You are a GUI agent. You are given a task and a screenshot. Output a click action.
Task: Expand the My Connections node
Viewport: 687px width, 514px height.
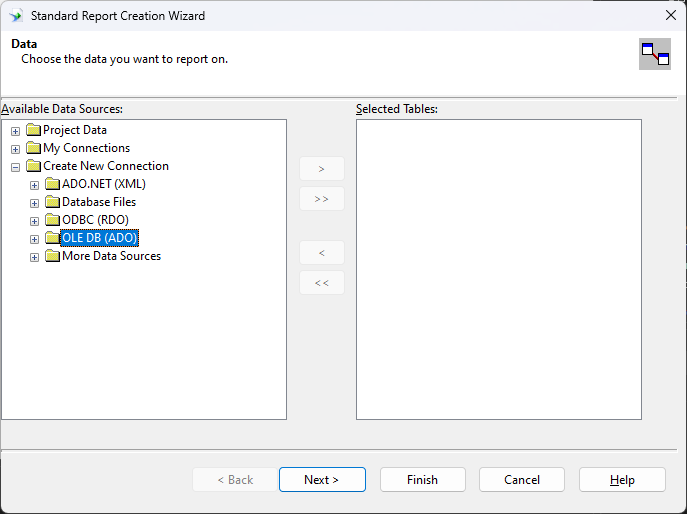[x=15, y=149]
